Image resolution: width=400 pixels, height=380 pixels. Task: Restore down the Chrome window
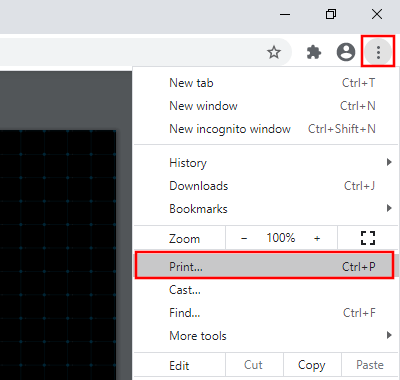[331, 14]
